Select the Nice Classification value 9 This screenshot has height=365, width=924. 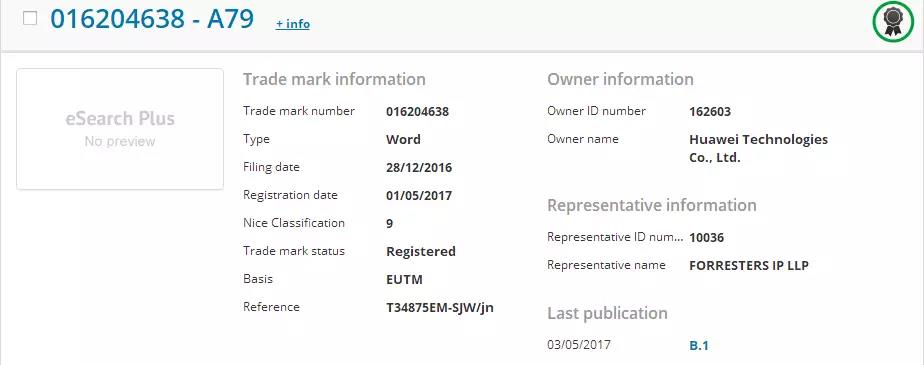click(390, 223)
